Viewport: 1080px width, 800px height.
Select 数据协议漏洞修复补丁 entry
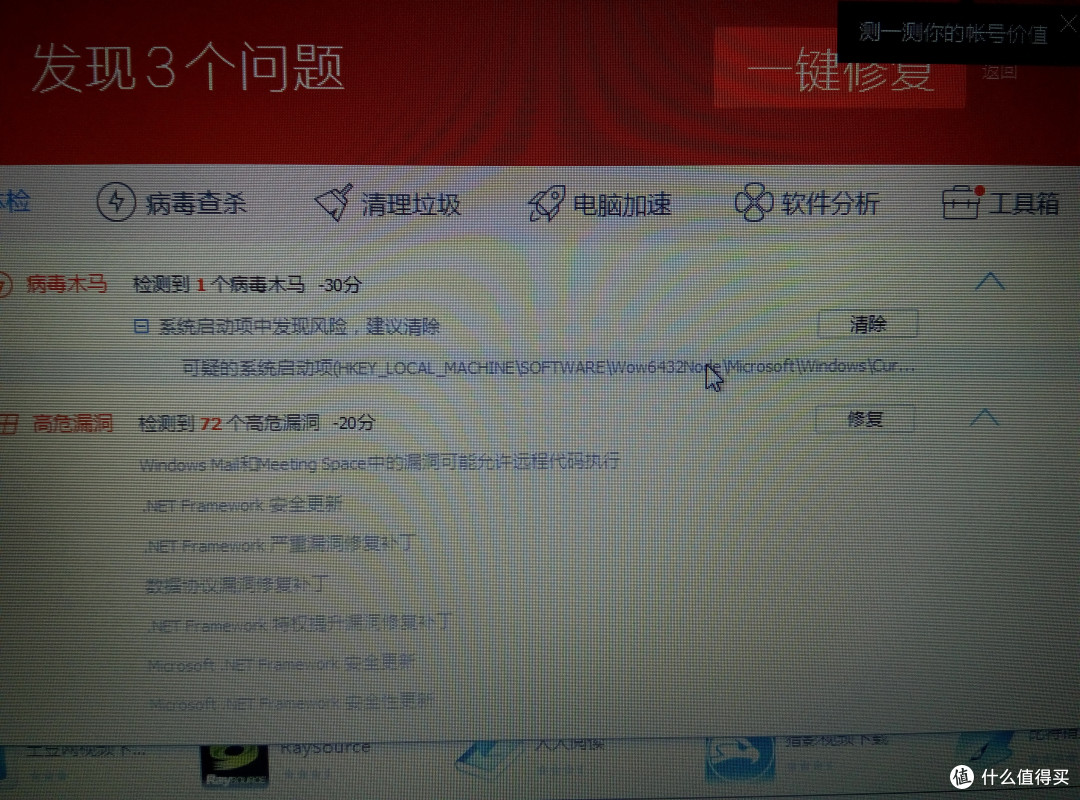click(238, 585)
